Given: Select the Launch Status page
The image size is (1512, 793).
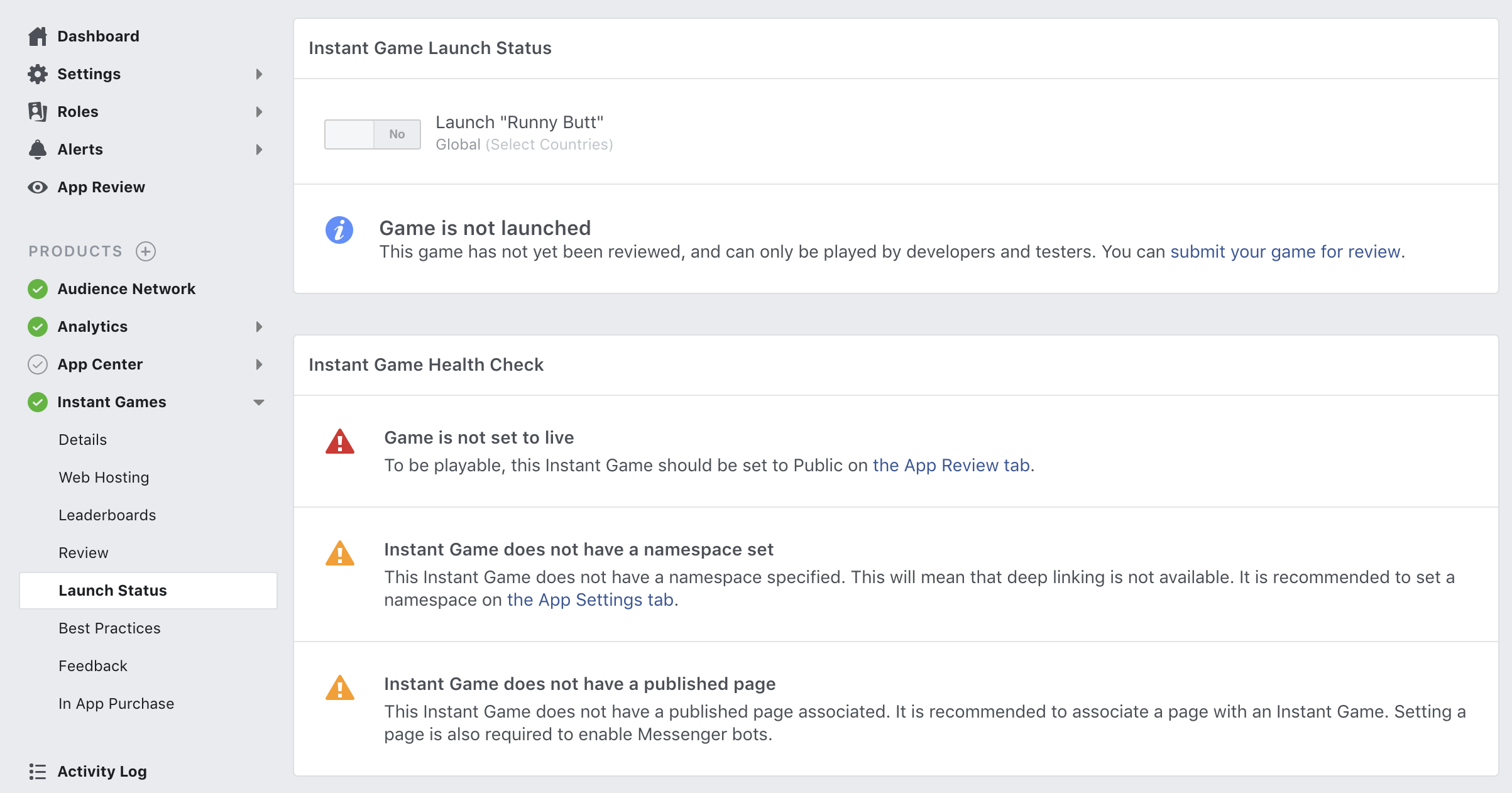Looking at the screenshot, I should [148, 591].
